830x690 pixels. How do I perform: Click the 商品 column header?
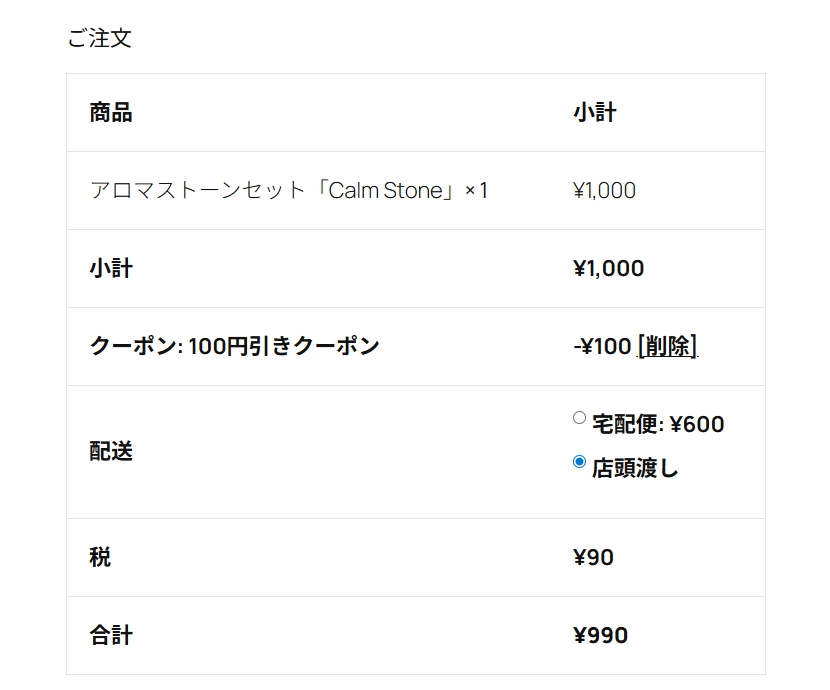coord(111,113)
